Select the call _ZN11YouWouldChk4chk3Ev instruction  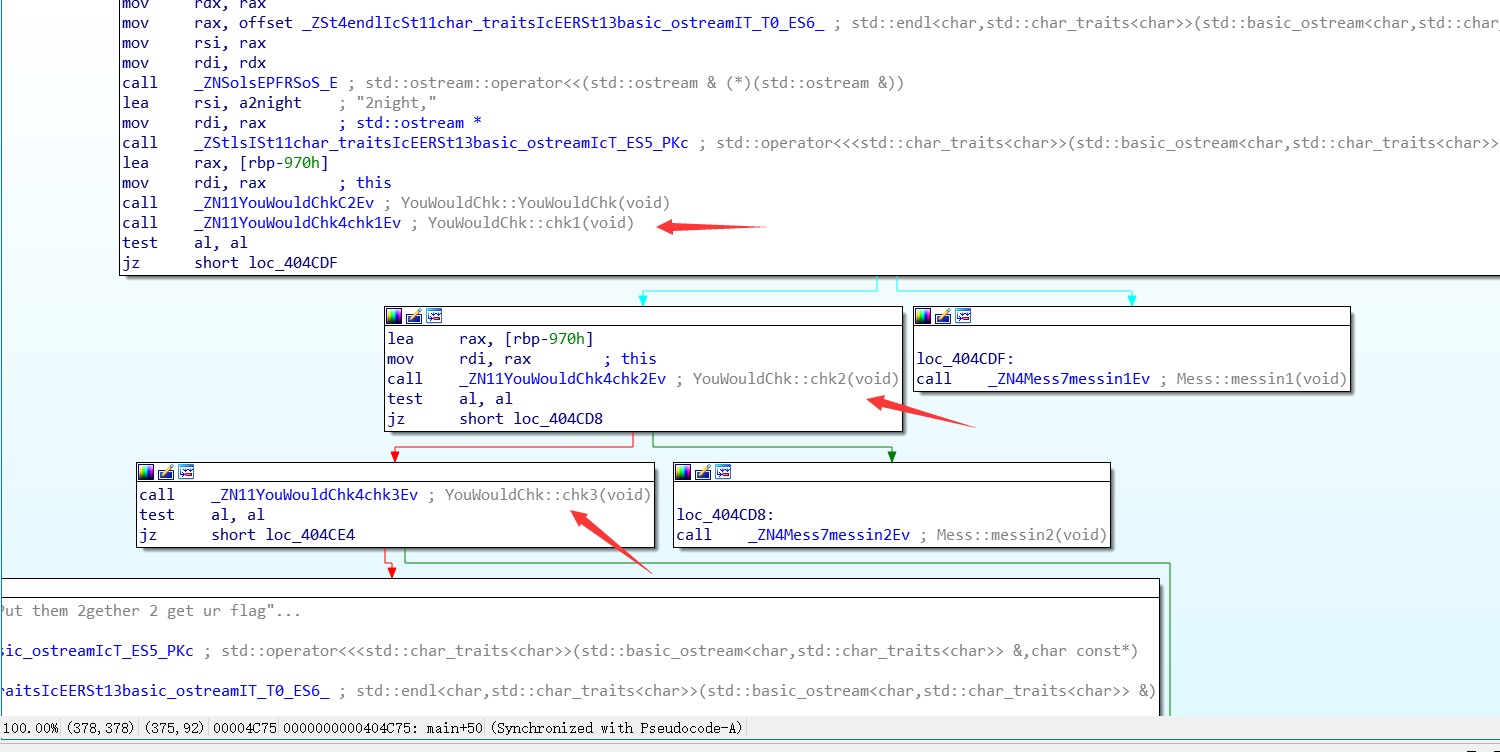395,495
